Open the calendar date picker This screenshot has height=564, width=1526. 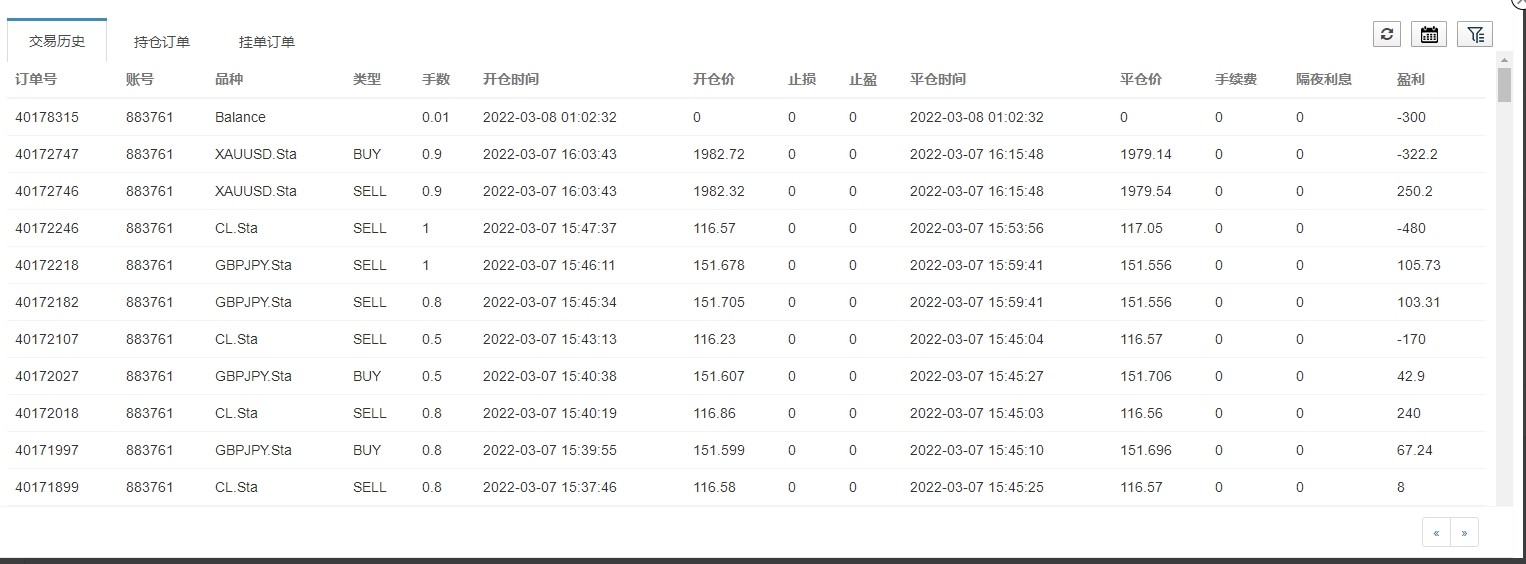(1429, 34)
